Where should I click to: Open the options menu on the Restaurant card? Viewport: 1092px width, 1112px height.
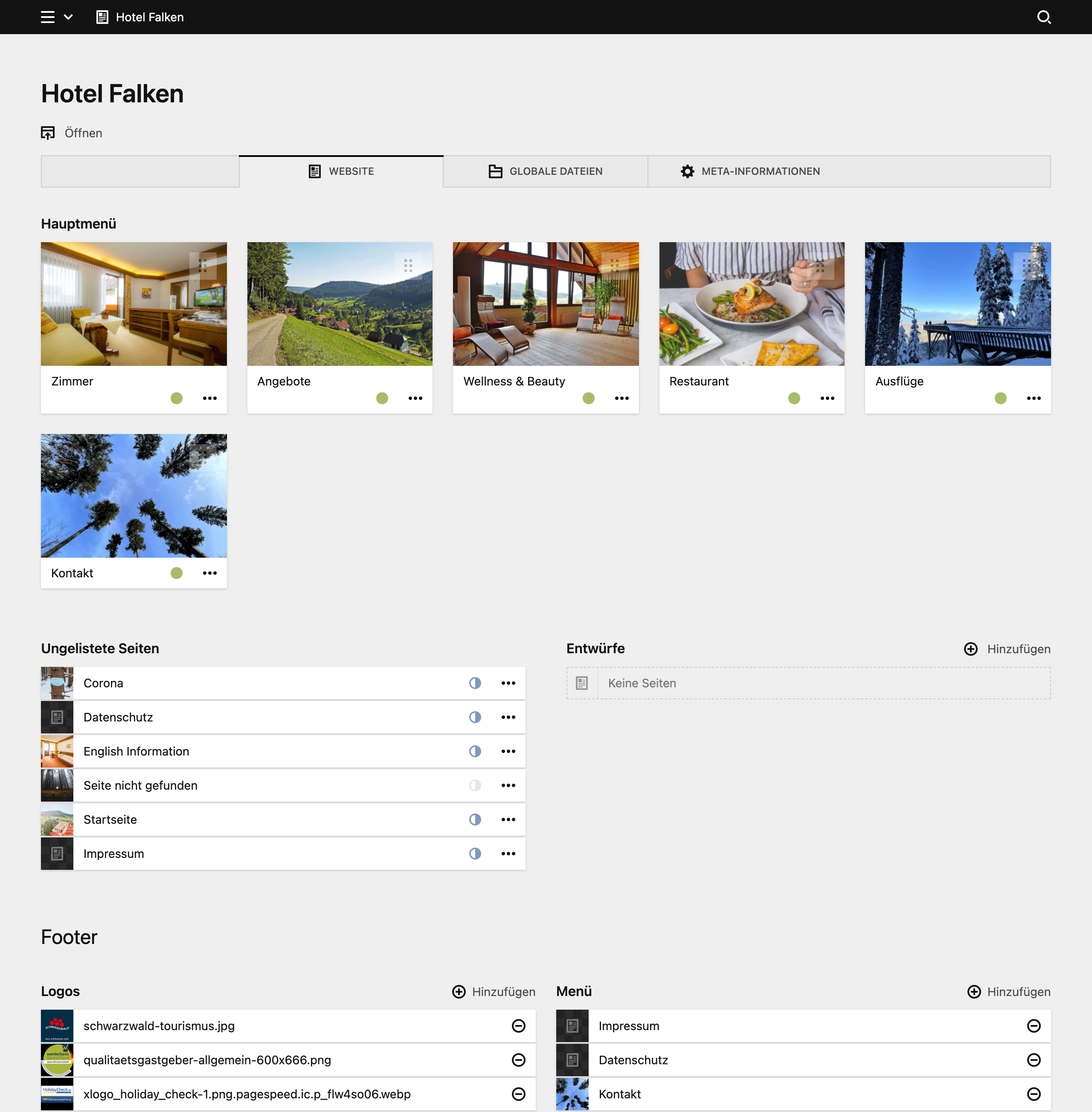pos(828,398)
